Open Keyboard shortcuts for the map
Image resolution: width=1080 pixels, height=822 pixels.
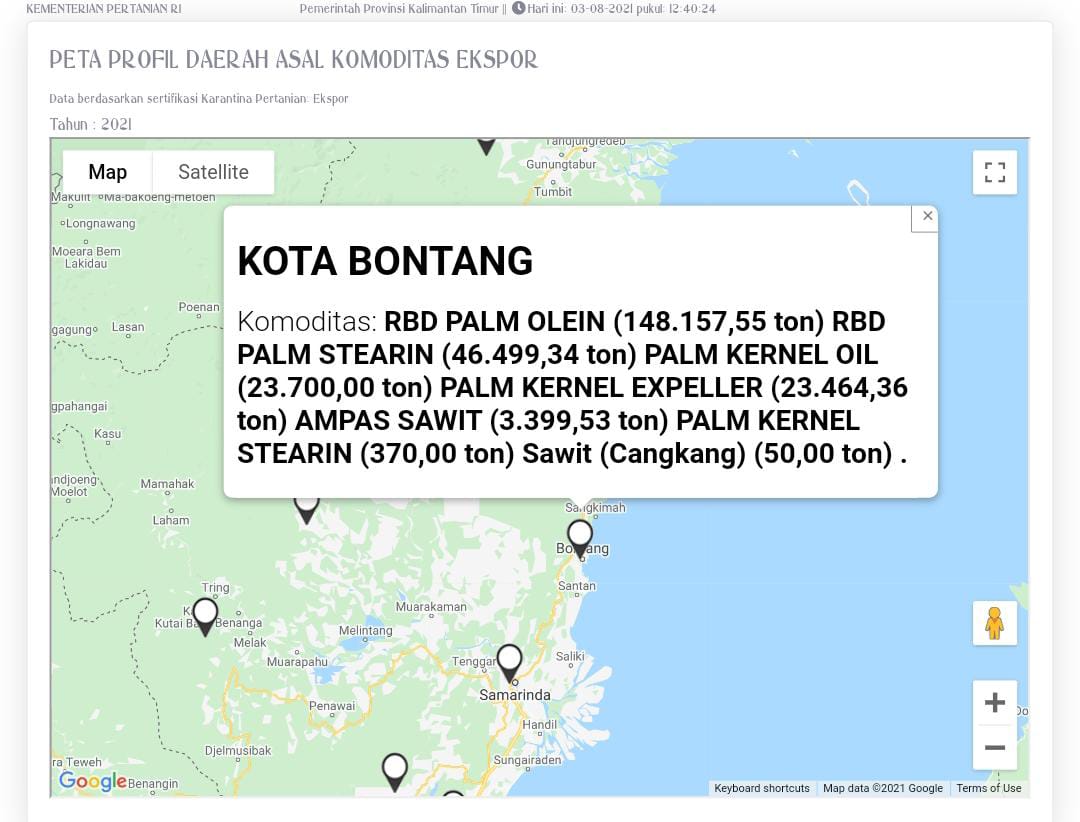(761, 788)
